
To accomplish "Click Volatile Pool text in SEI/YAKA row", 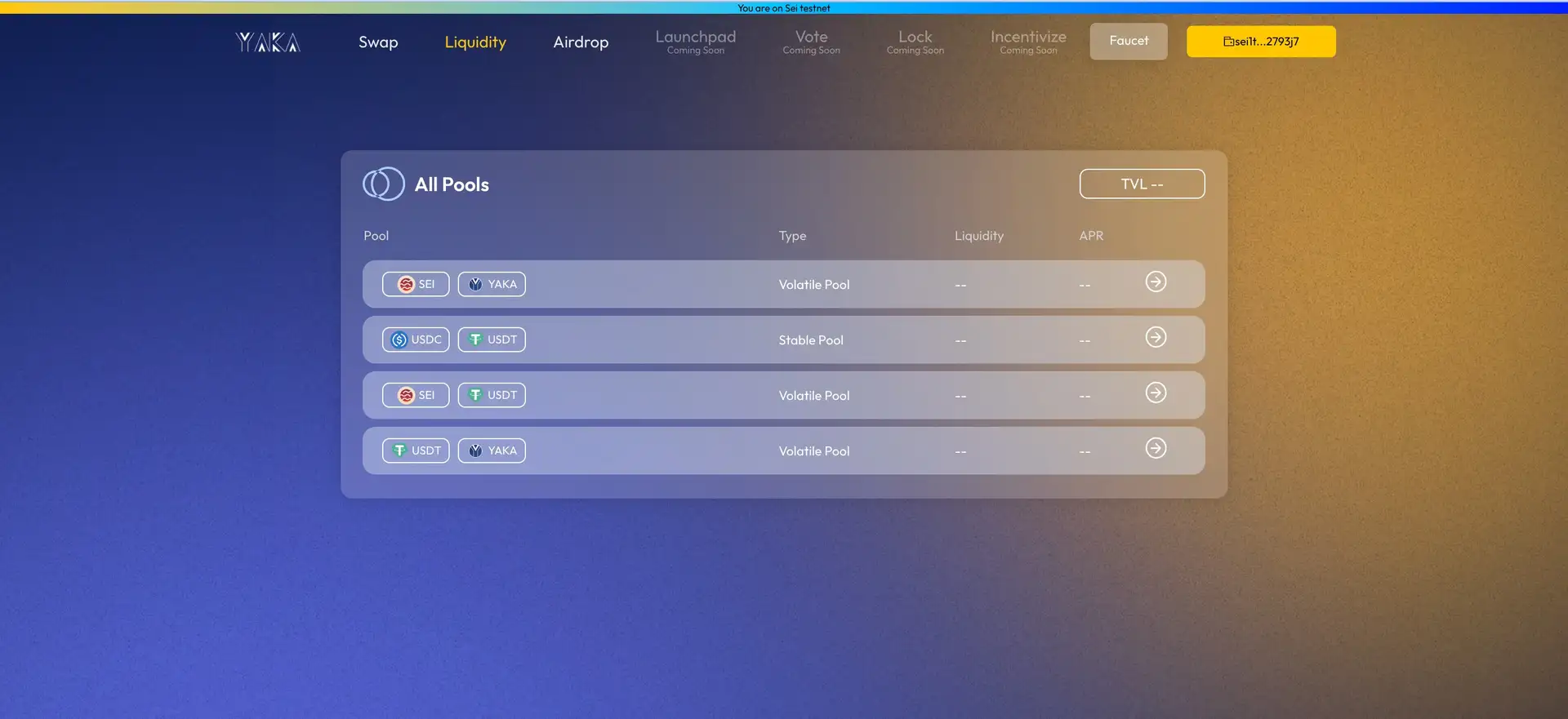I will coord(814,285).
